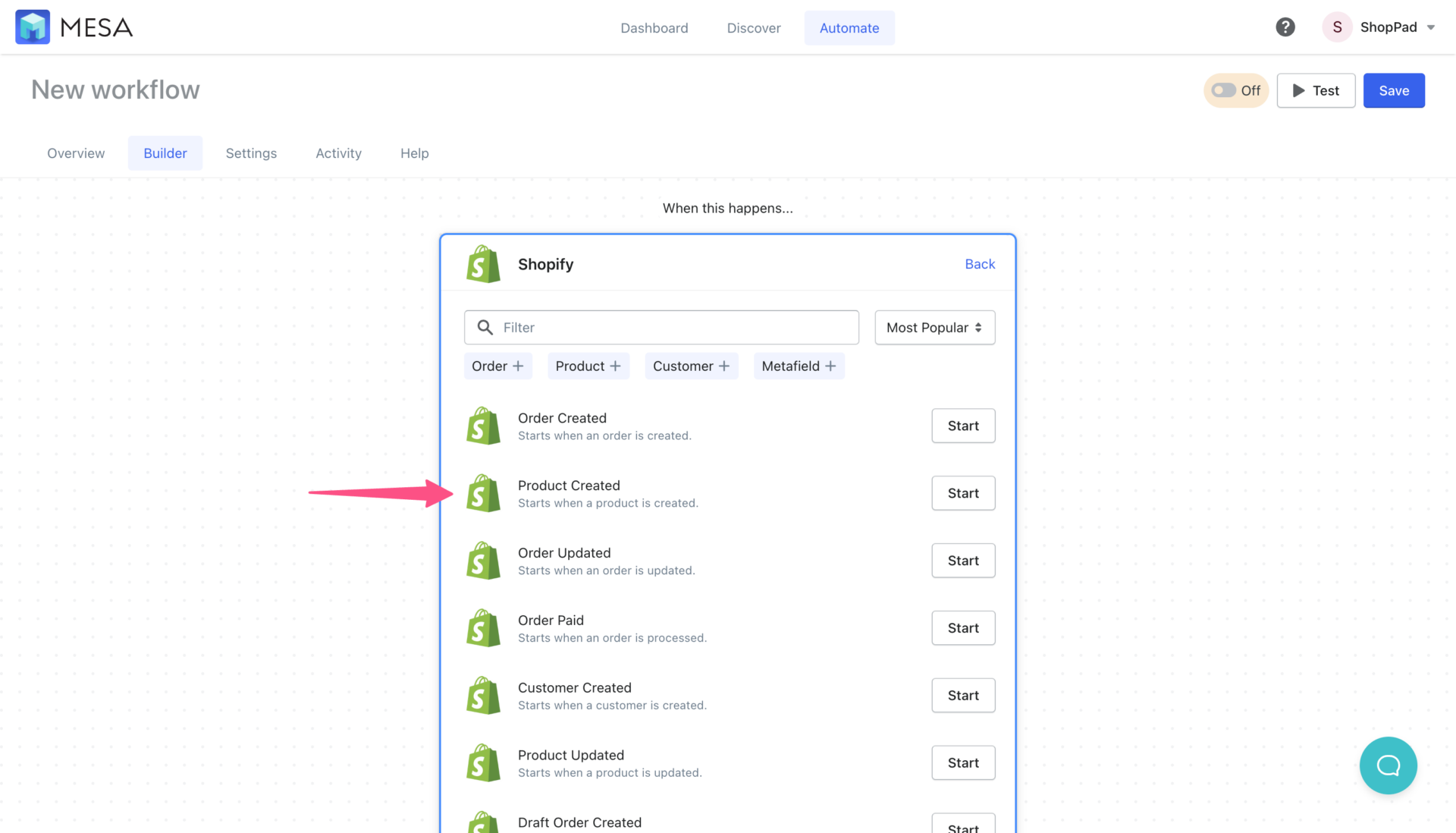The height and width of the screenshot is (833, 1456).
Task: Click the ShopPad avatar circle
Action: (1337, 27)
